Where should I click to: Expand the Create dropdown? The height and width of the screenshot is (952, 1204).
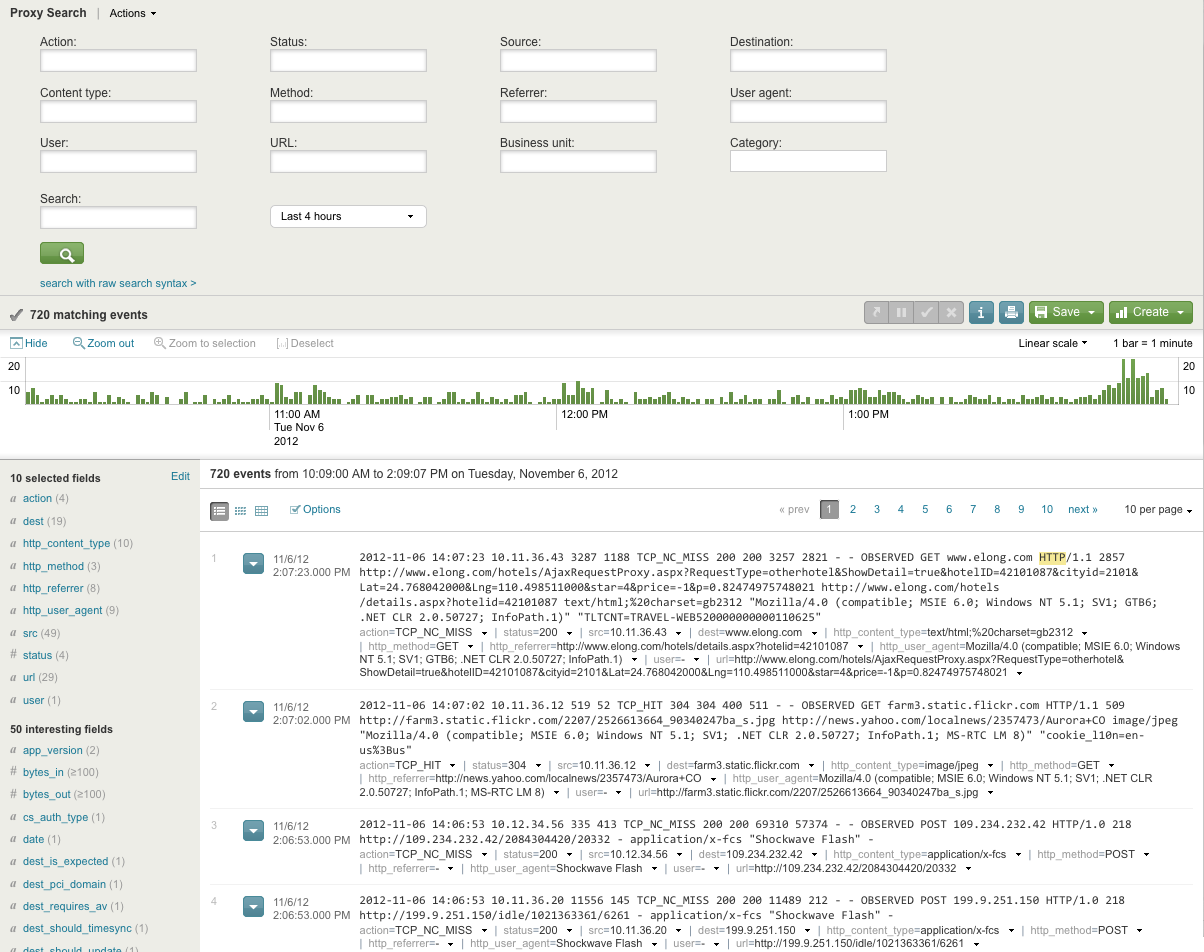pyautogui.click(x=1150, y=312)
